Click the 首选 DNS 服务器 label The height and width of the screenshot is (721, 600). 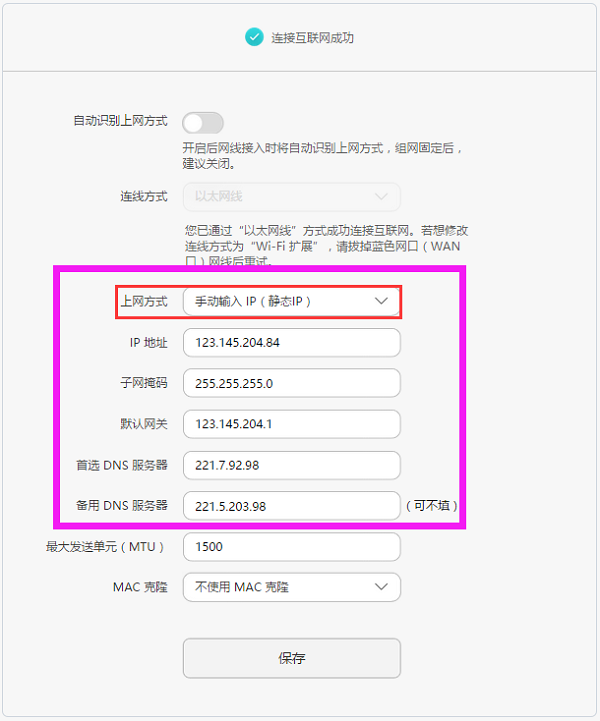[x=122, y=465]
